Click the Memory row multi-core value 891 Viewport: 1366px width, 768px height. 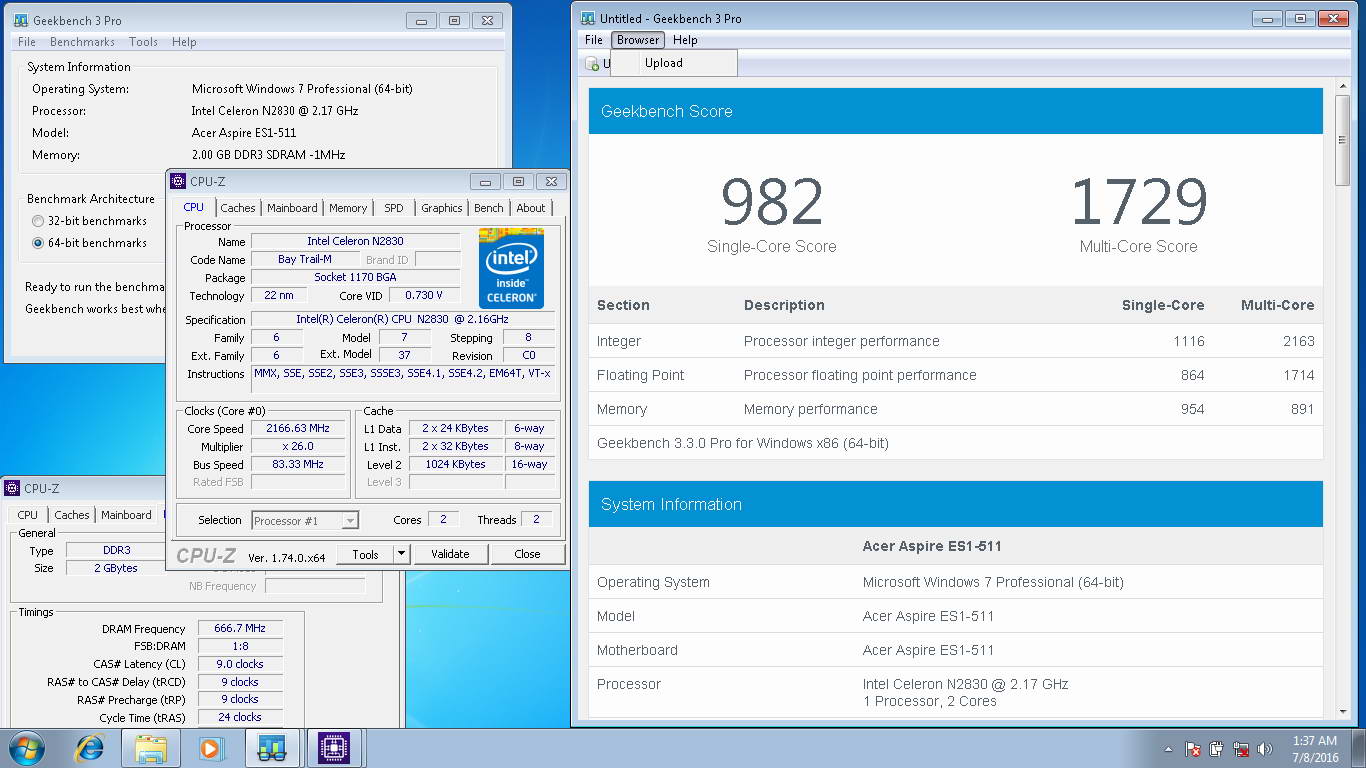[x=1302, y=409]
